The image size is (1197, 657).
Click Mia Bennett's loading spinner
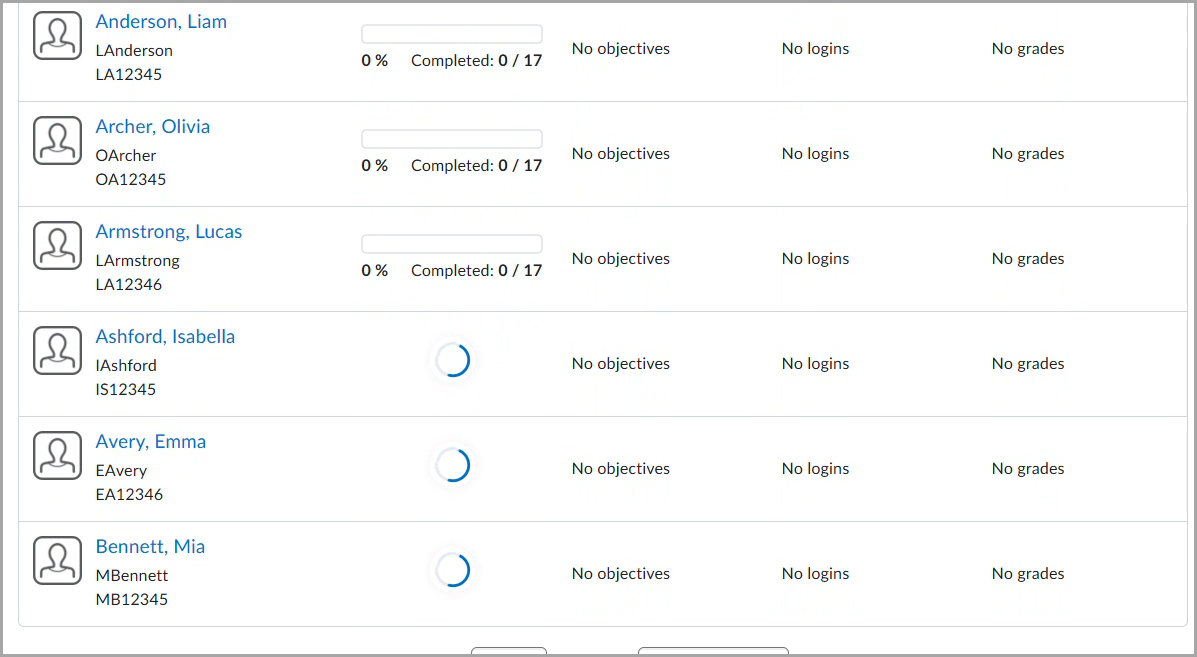pyautogui.click(x=453, y=570)
